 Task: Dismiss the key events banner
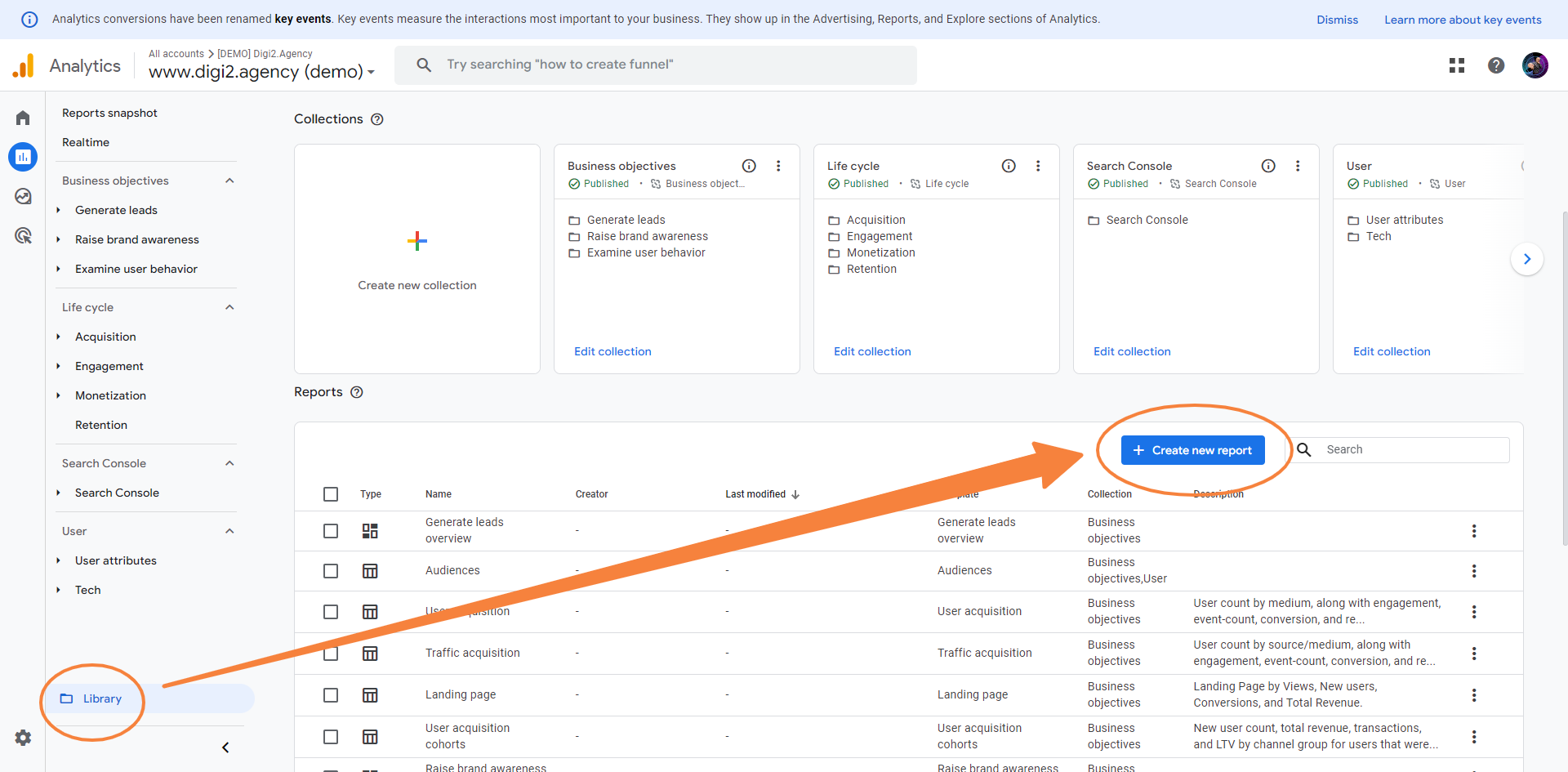[1337, 20]
